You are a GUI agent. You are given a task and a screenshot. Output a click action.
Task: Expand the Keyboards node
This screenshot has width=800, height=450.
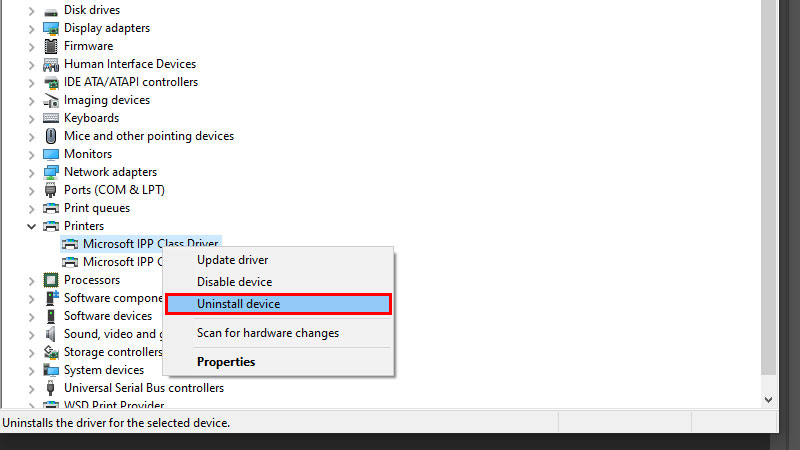point(32,118)
